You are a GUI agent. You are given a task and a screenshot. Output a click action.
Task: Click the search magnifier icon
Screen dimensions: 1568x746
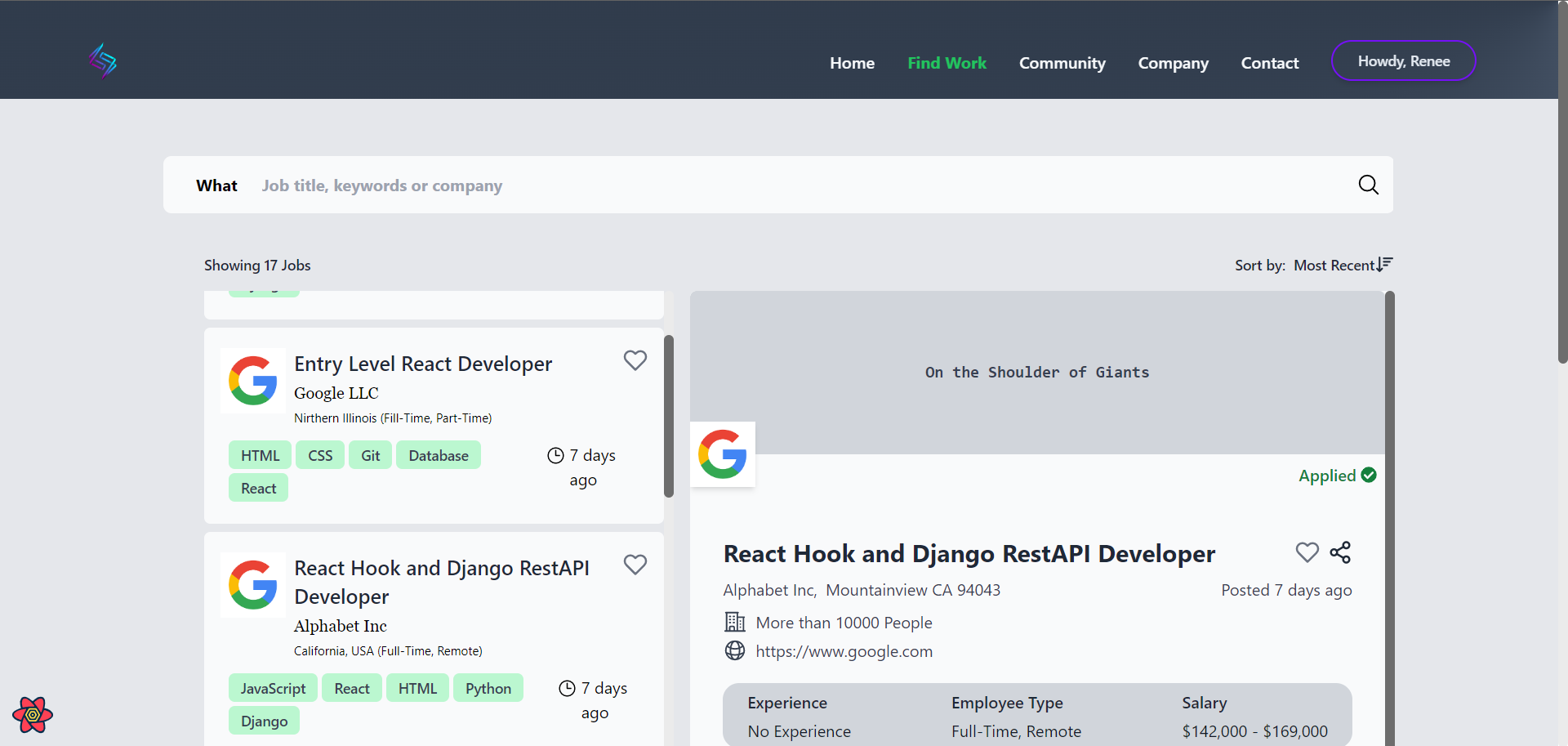point(1368,185)
